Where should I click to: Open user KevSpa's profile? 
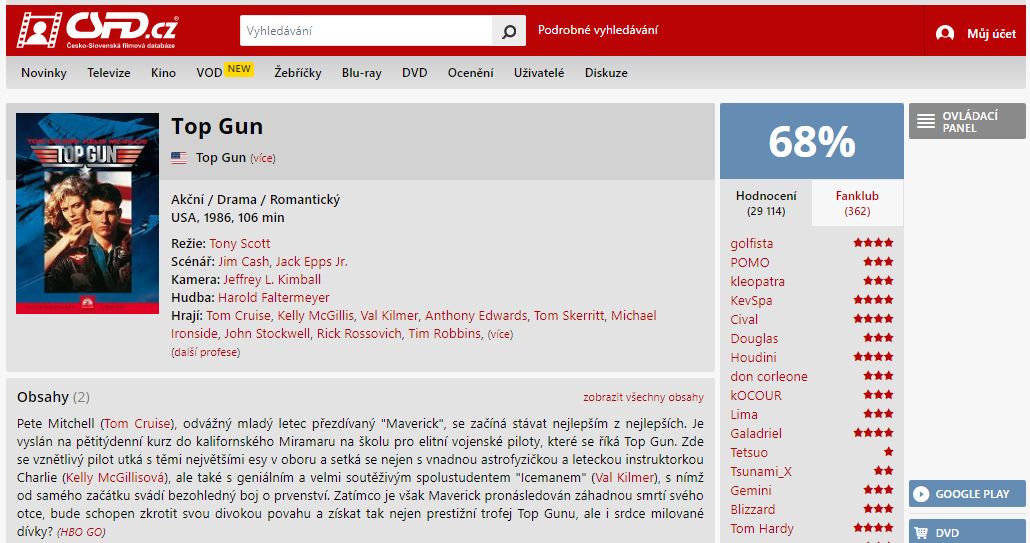coord(751,301)
